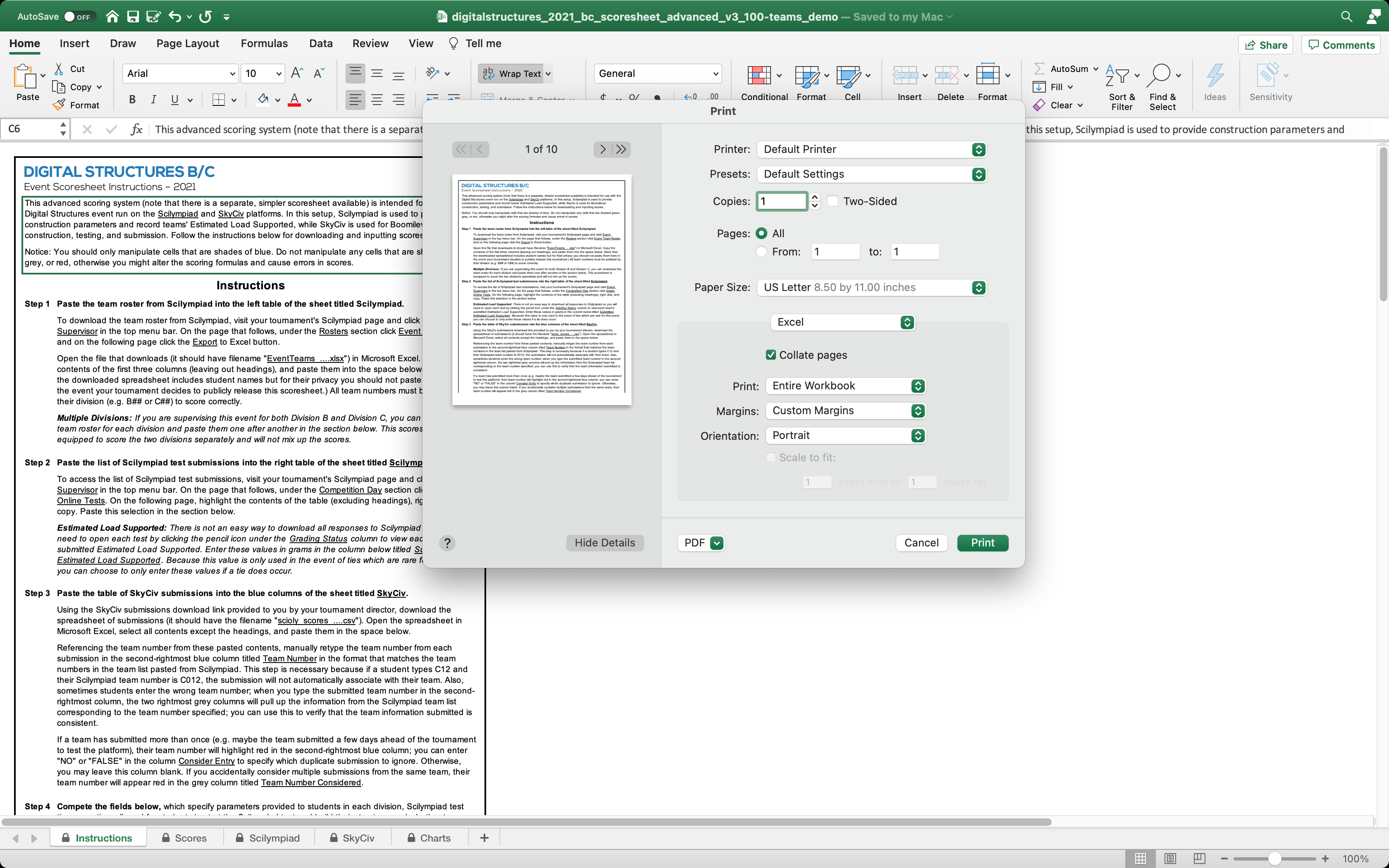Click the Hide Details button
Screen dimensions: 1389x868
point(604,542)
